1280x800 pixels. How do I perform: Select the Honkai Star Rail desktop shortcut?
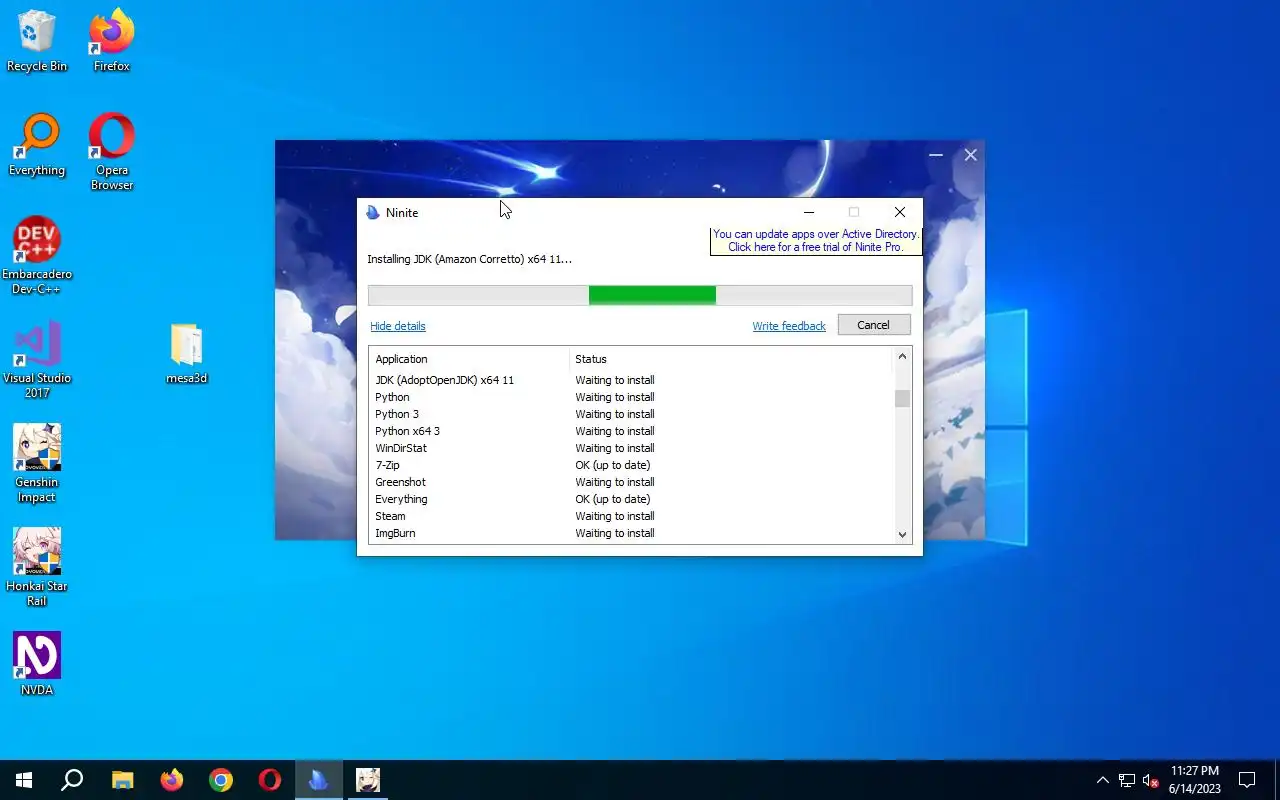click(x=37, y=568)
